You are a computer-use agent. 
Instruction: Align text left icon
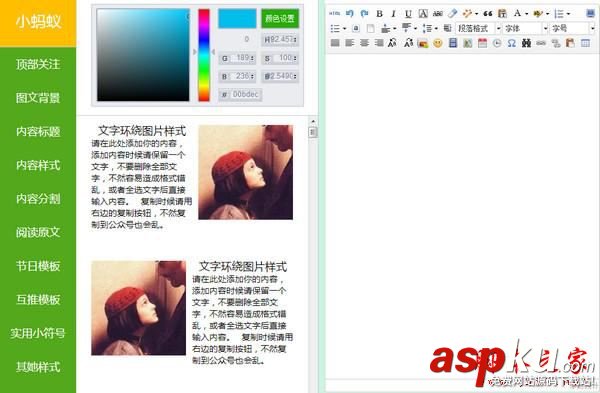click(x=349, y=43)
